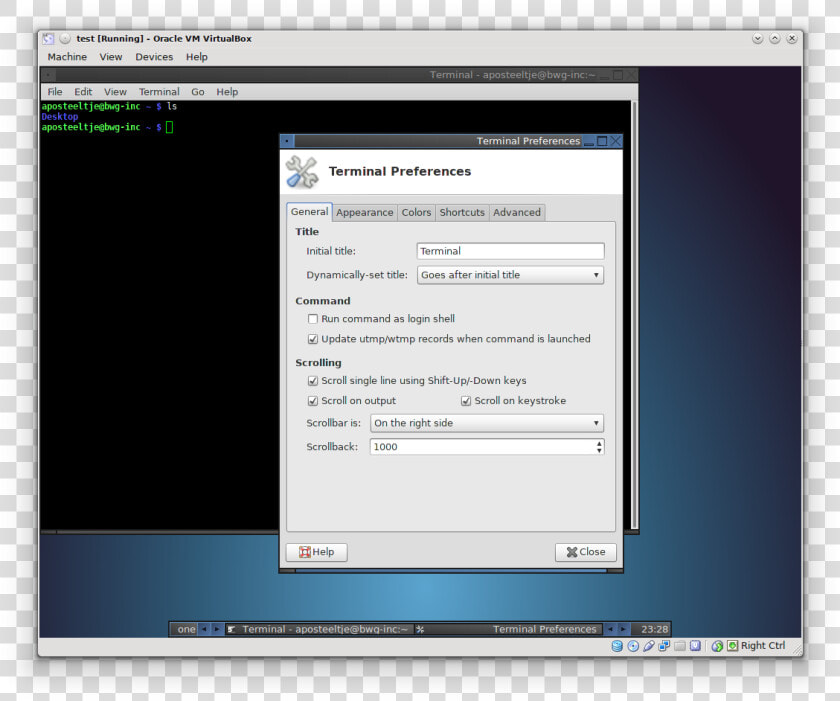Open the Terminal window menu button in its title bar
The width and height of the screenshot is (840, 701).
pyautogui.click(x=48, y=75)
